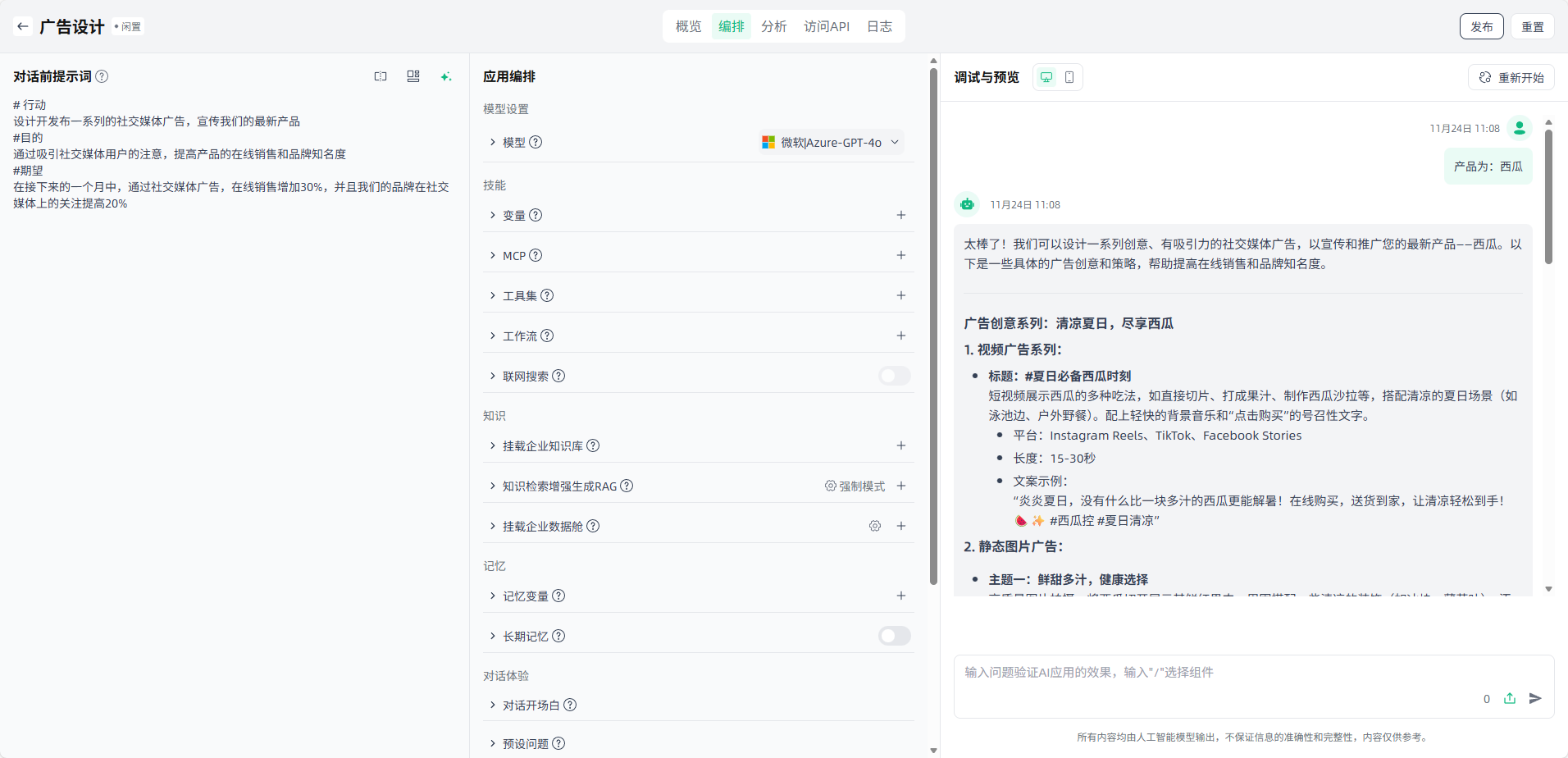The width and height of the screenshot is (1568, 758).
Task: Click the template icon in prompt panel header
Action: point(413,76)
